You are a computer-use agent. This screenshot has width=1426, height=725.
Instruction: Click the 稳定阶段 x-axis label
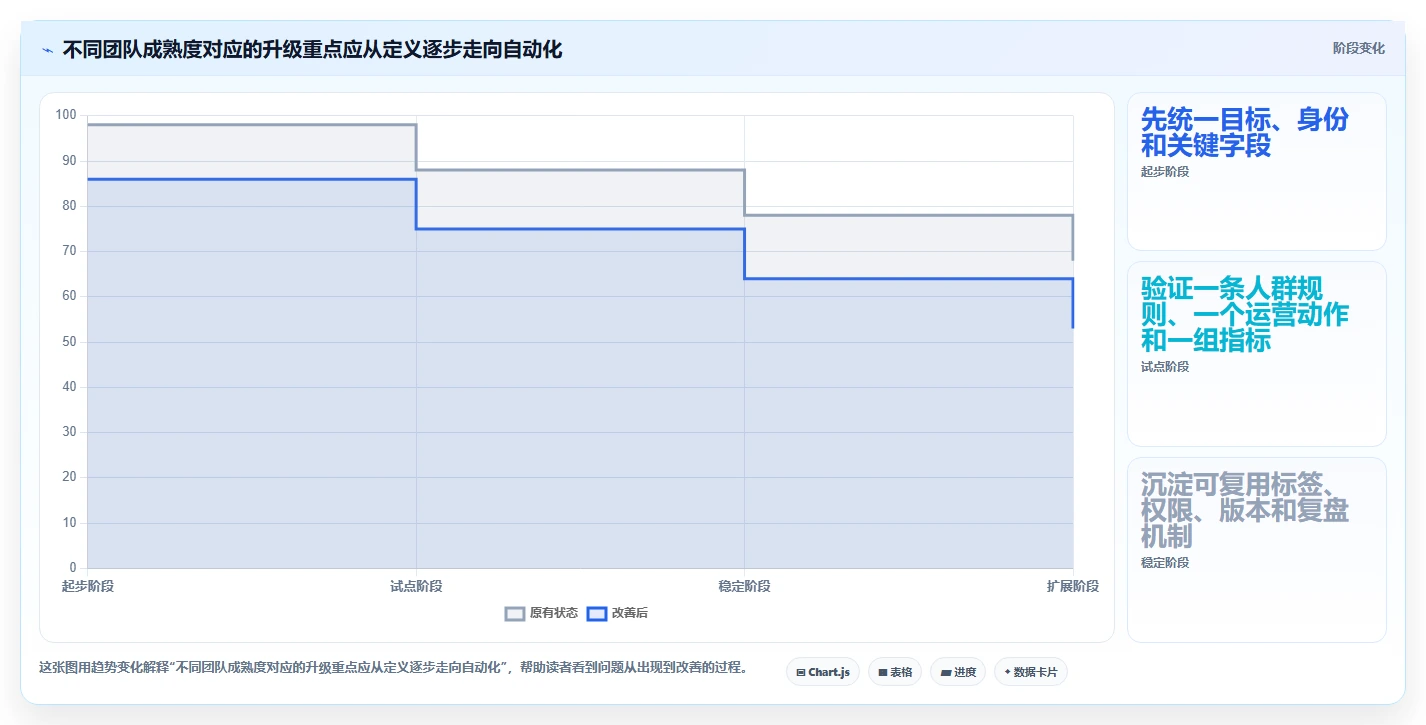click(744, 586)
